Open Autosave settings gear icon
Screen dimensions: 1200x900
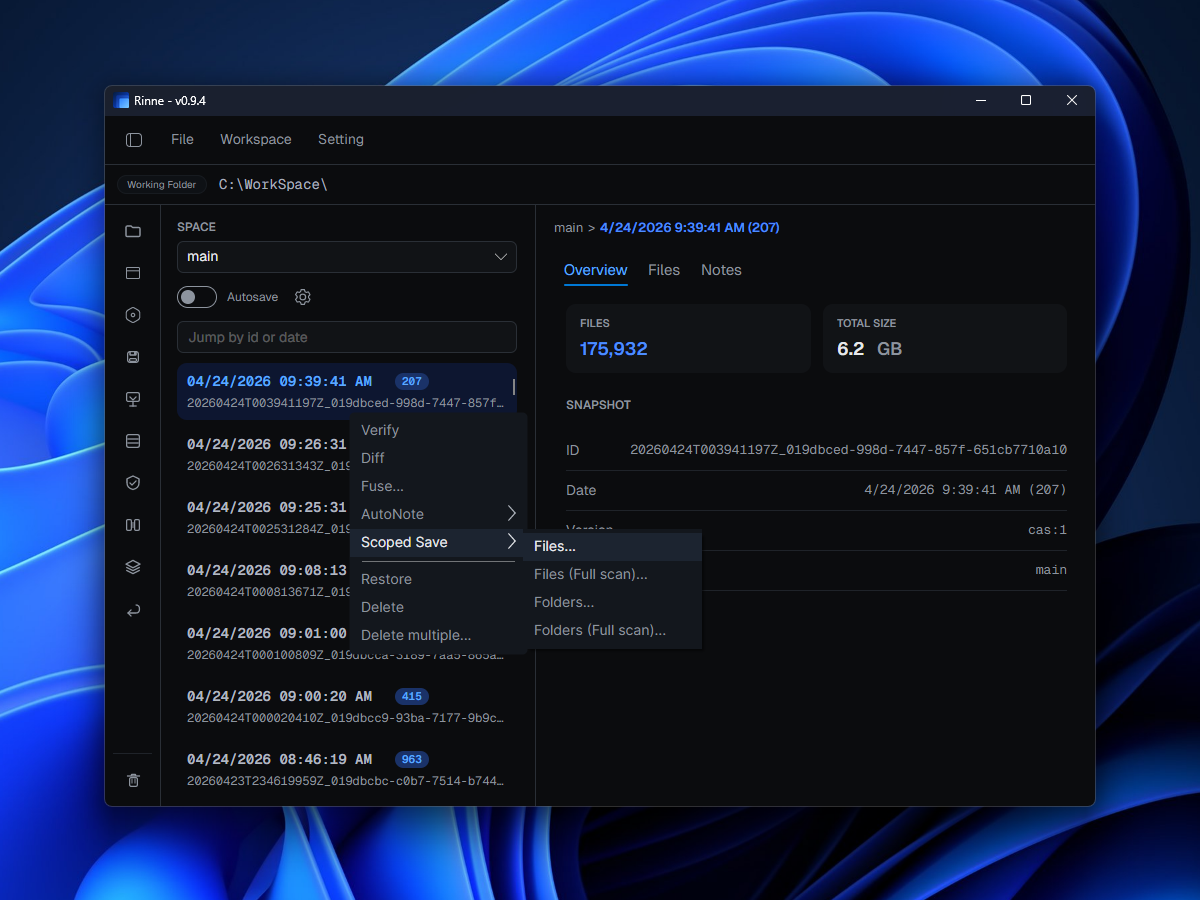click(x=303, y=297)
